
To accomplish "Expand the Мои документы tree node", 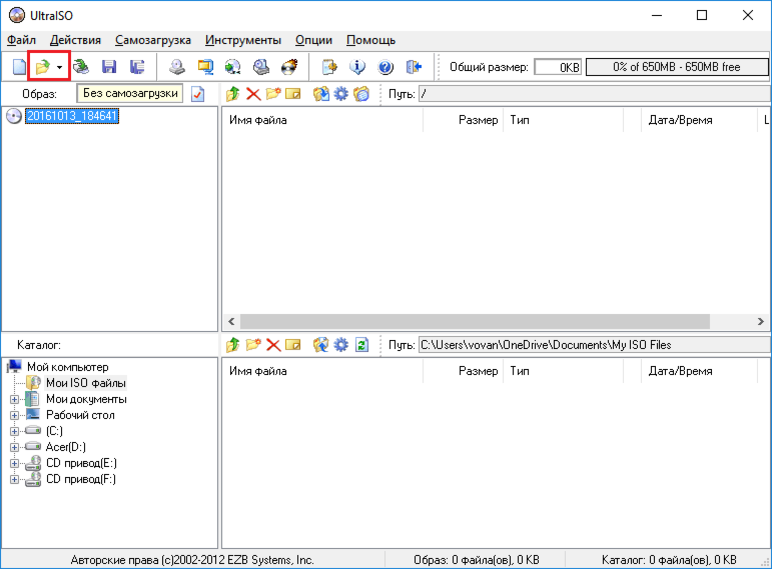I will [14, 399].
